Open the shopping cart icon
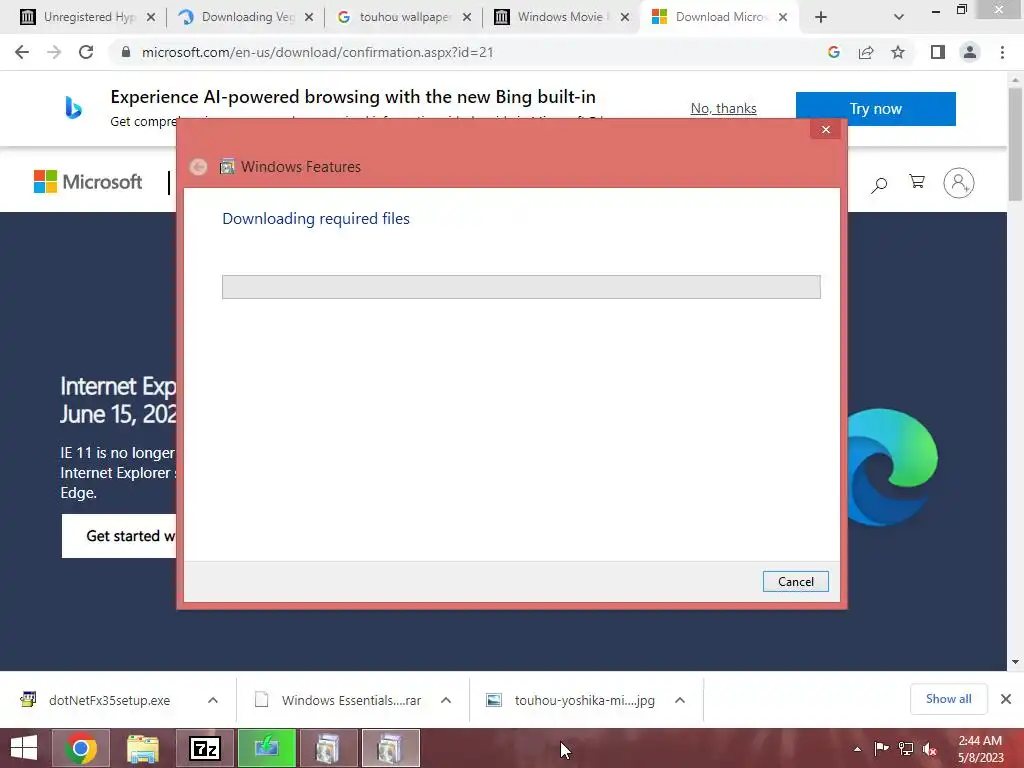The image size is (1024, 768). (917, 182)
